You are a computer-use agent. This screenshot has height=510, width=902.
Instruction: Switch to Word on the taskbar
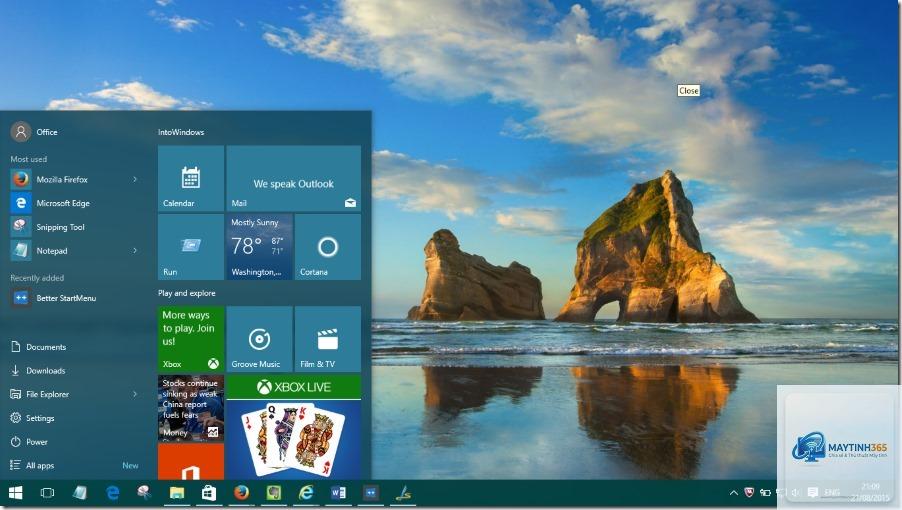pos(338,493)
